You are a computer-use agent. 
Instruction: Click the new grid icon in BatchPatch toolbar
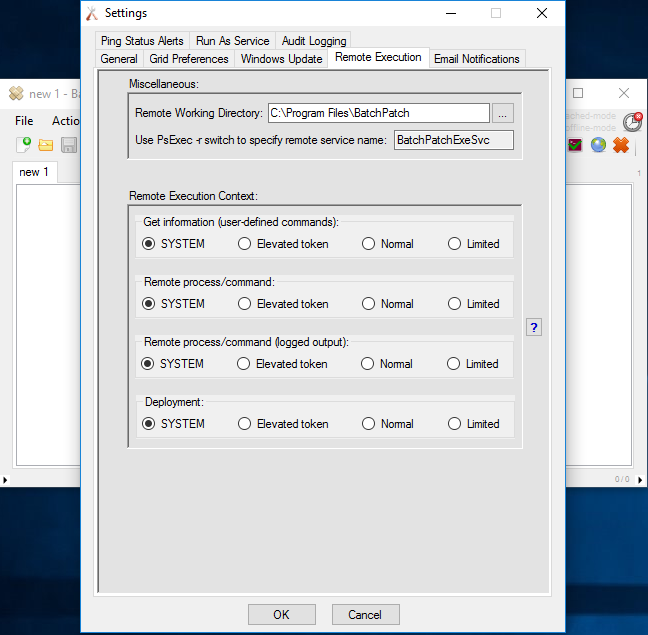pyautogui.click(x=24, y=145)
